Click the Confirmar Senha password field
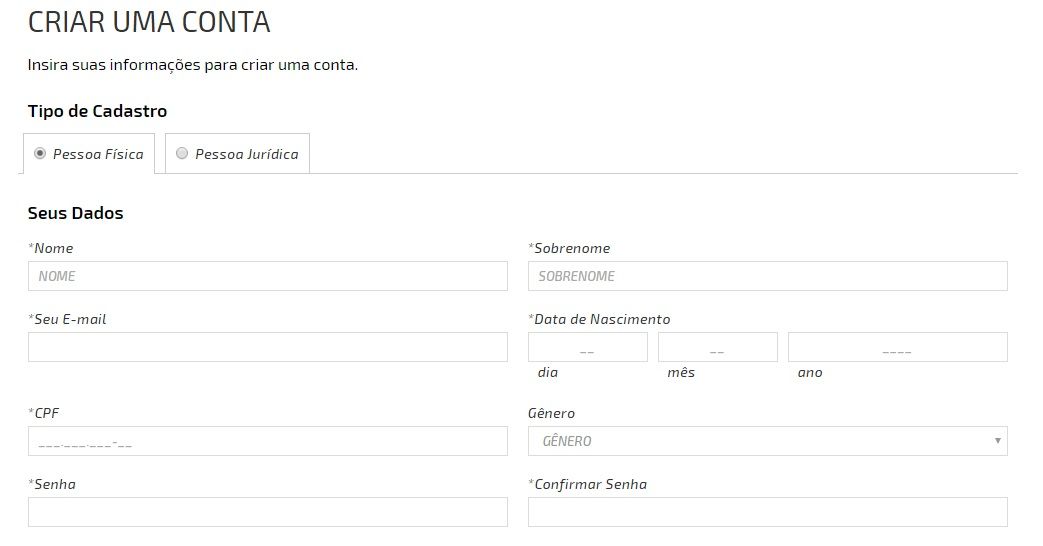The height and width of the screenshot is (546, 1043). point(767,512)
